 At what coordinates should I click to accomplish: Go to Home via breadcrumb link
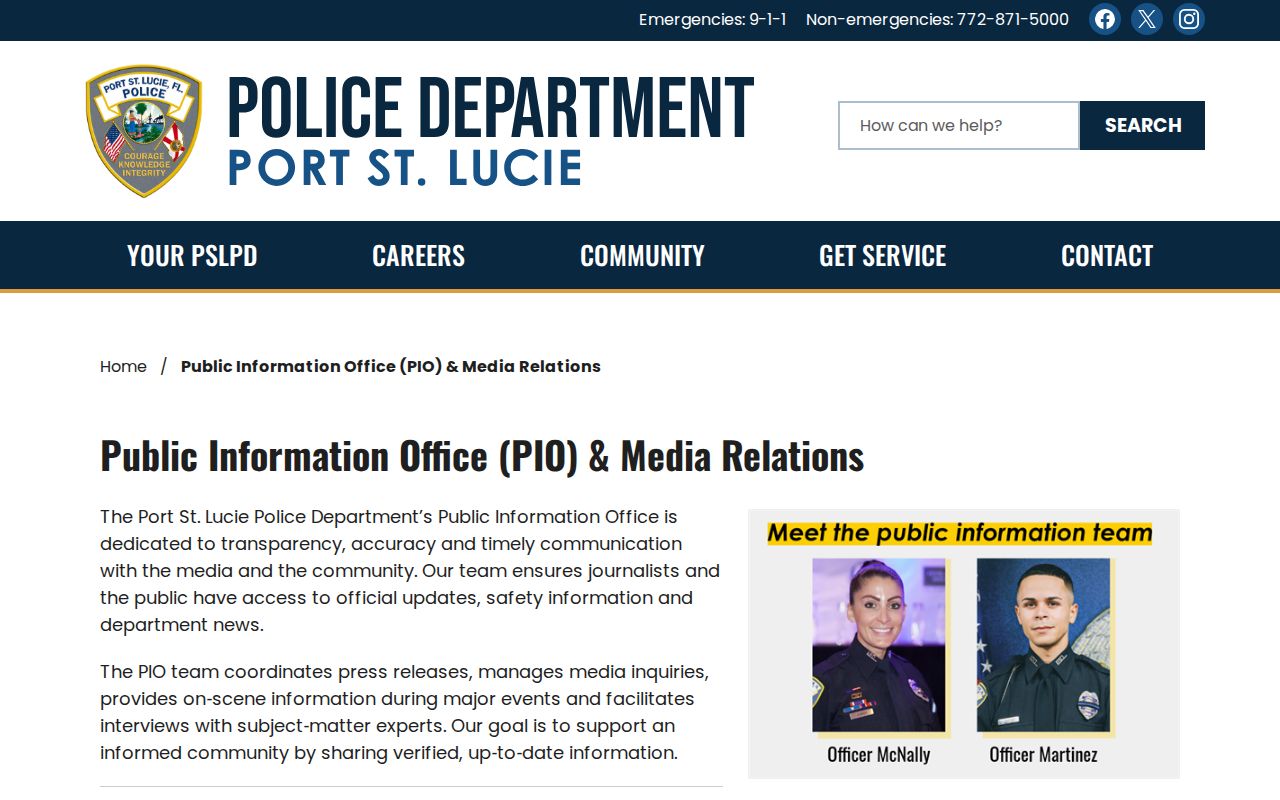coord(123,367)
